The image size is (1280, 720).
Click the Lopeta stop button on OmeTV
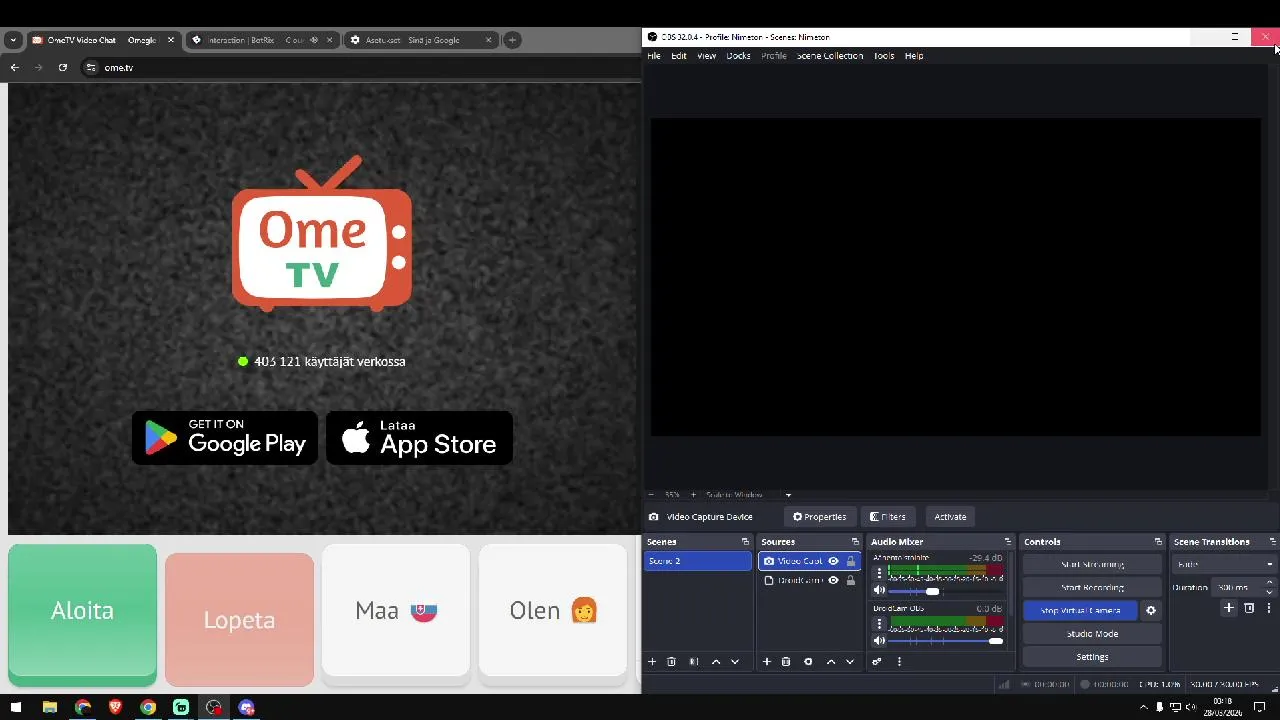pos(239,620)
